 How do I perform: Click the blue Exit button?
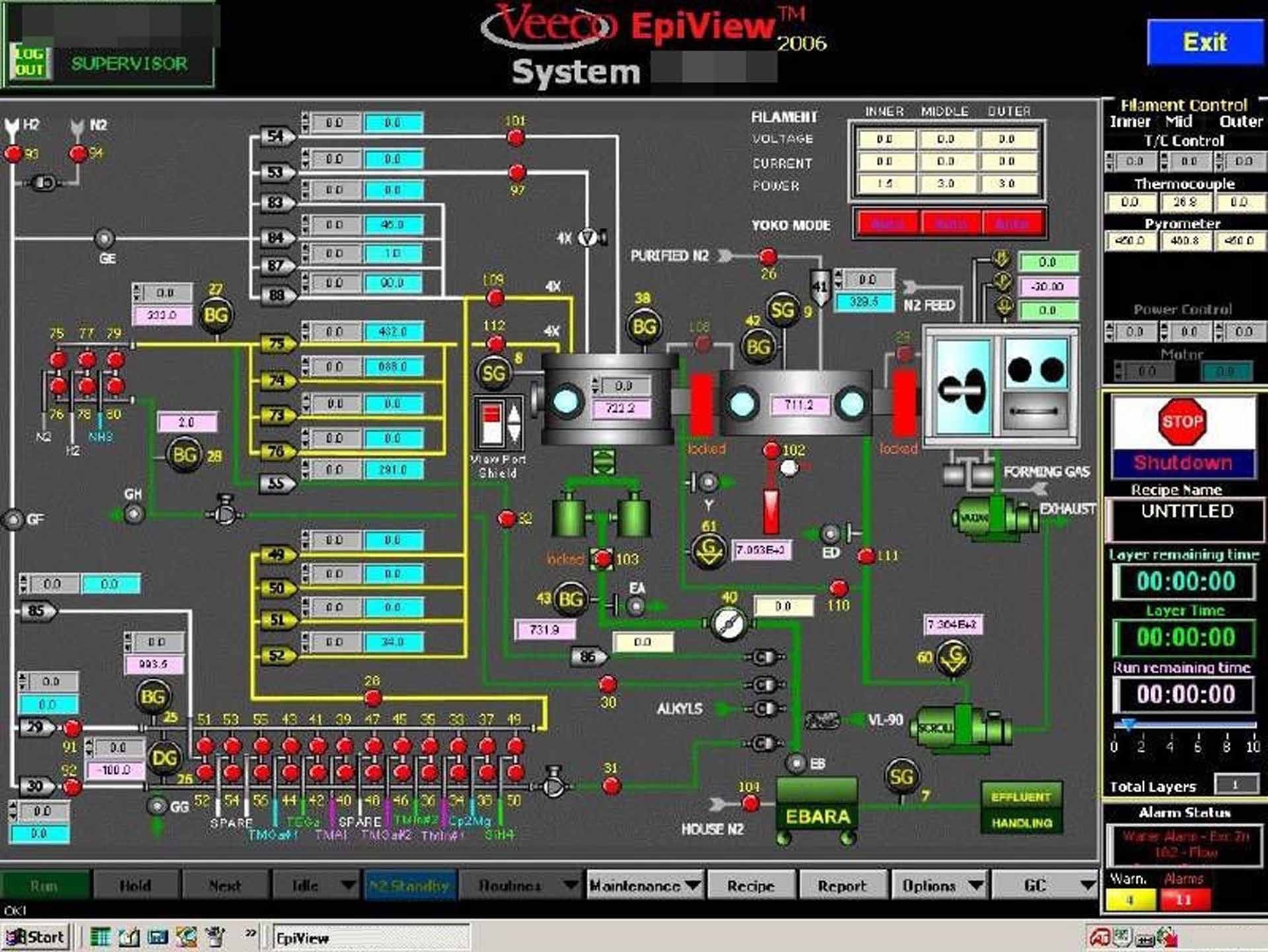point(1205,43)
